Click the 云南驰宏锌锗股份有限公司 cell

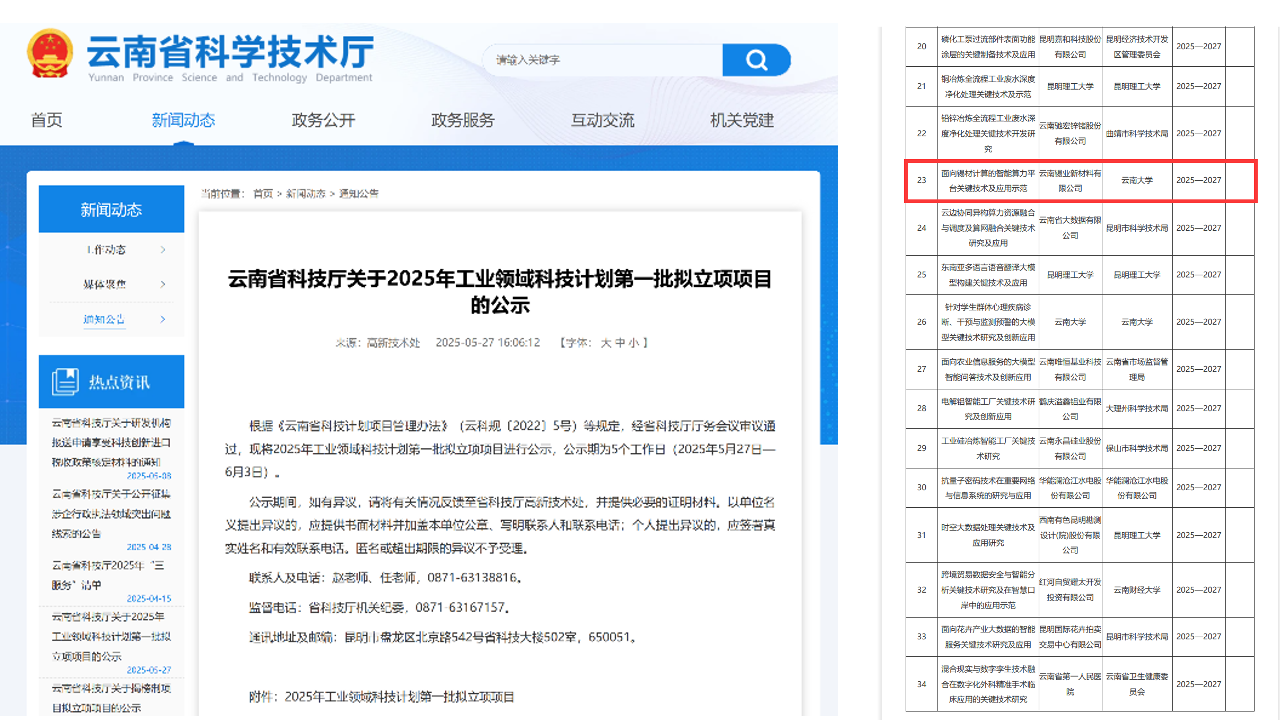(1070, 133)
